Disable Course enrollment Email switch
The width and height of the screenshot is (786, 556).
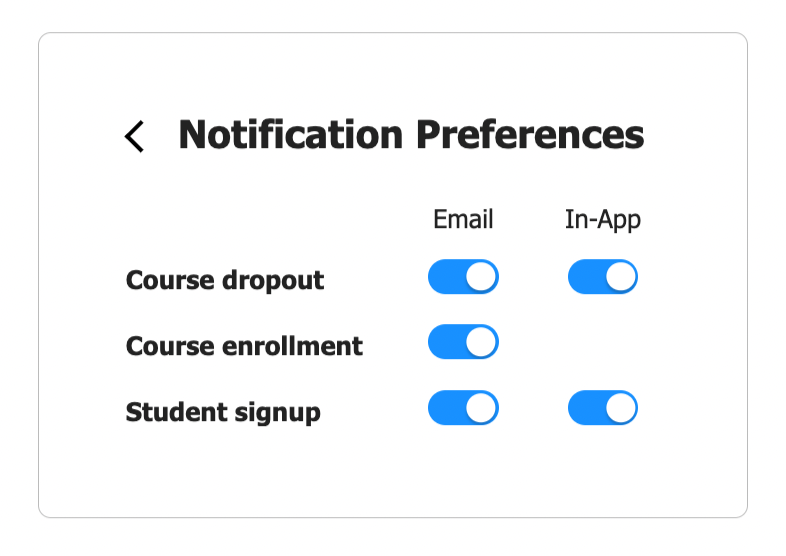tap(463, 342)
